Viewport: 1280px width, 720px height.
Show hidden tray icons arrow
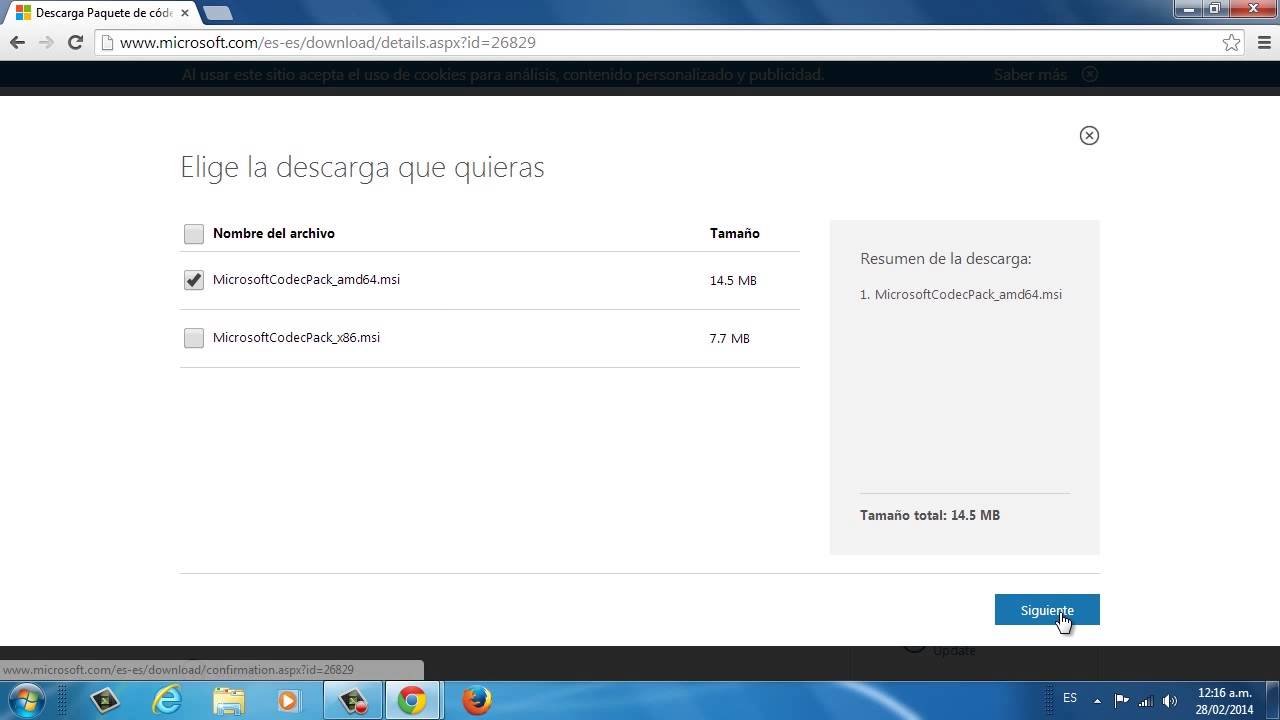(1097, 700)
